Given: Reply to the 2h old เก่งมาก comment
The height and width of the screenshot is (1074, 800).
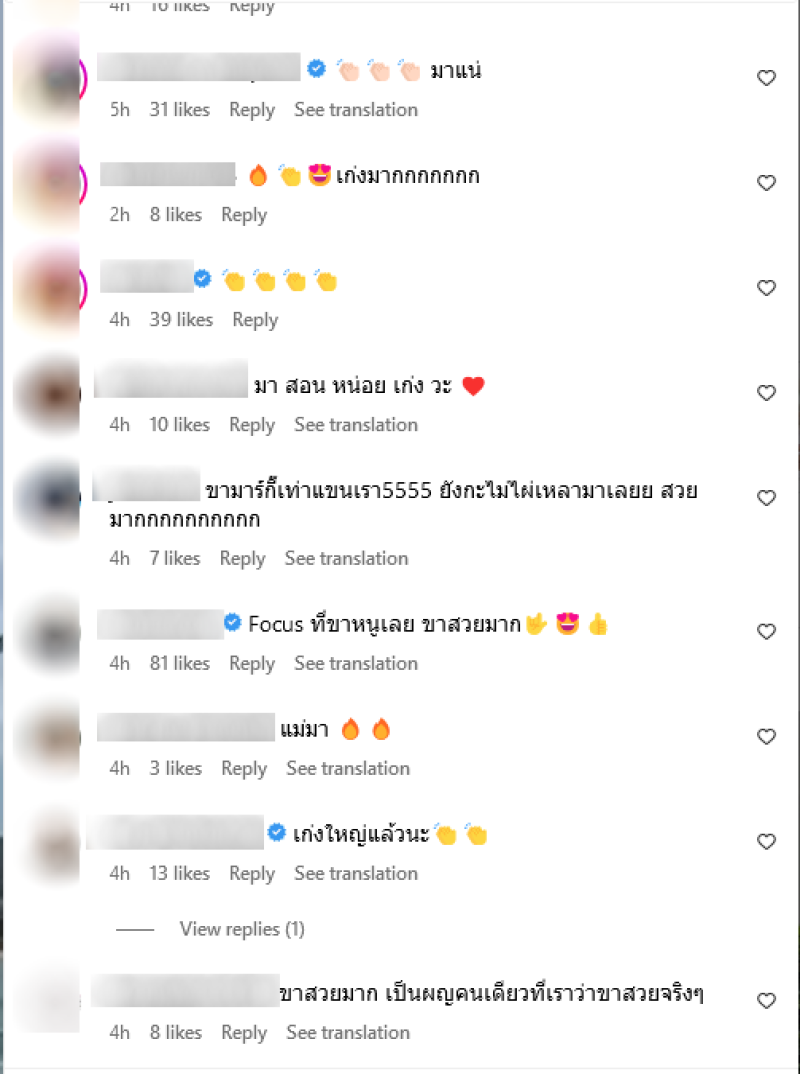Looking at the screenshot, I should pyautogui.click(x=244, y=215).
